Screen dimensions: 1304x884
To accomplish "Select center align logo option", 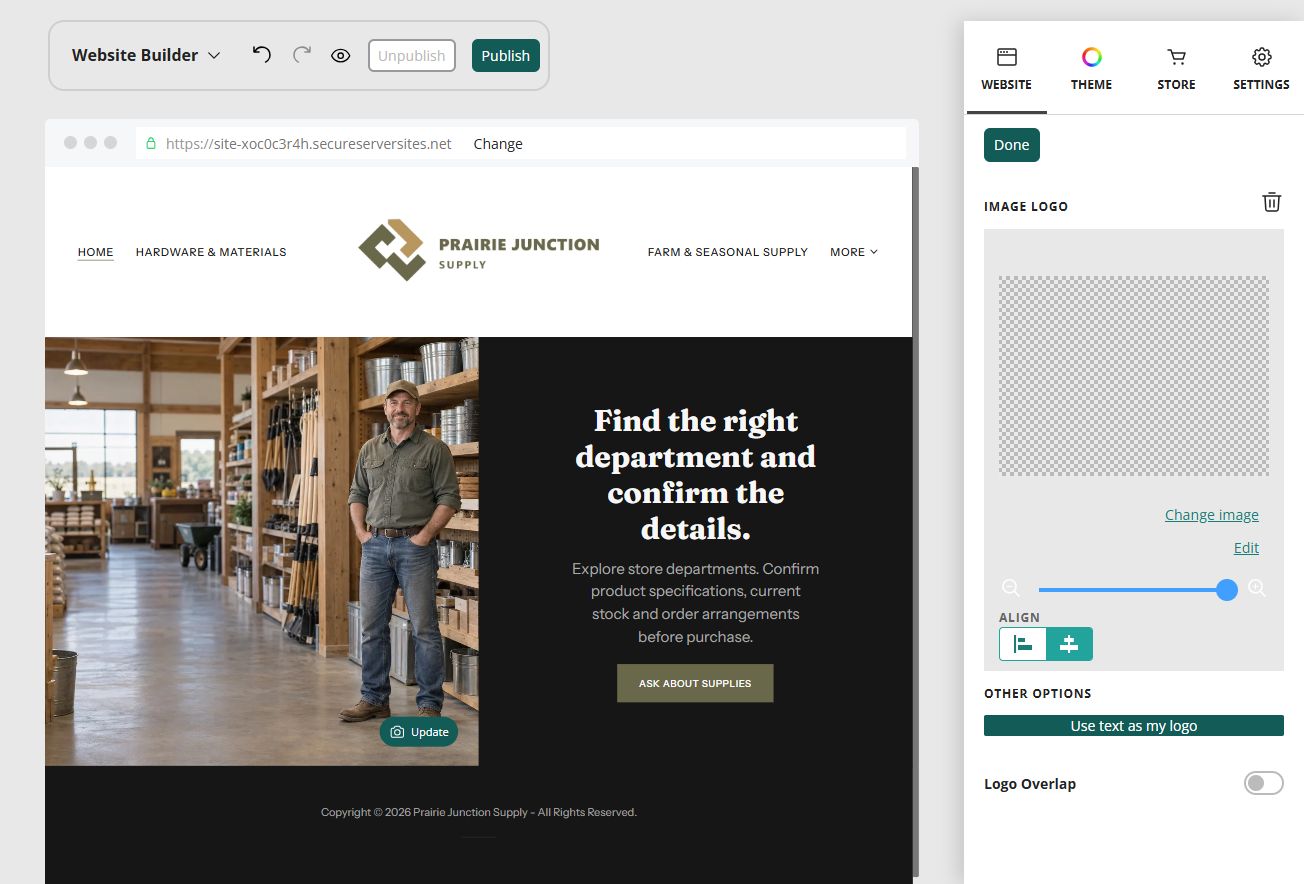I will coord(1069,644).
